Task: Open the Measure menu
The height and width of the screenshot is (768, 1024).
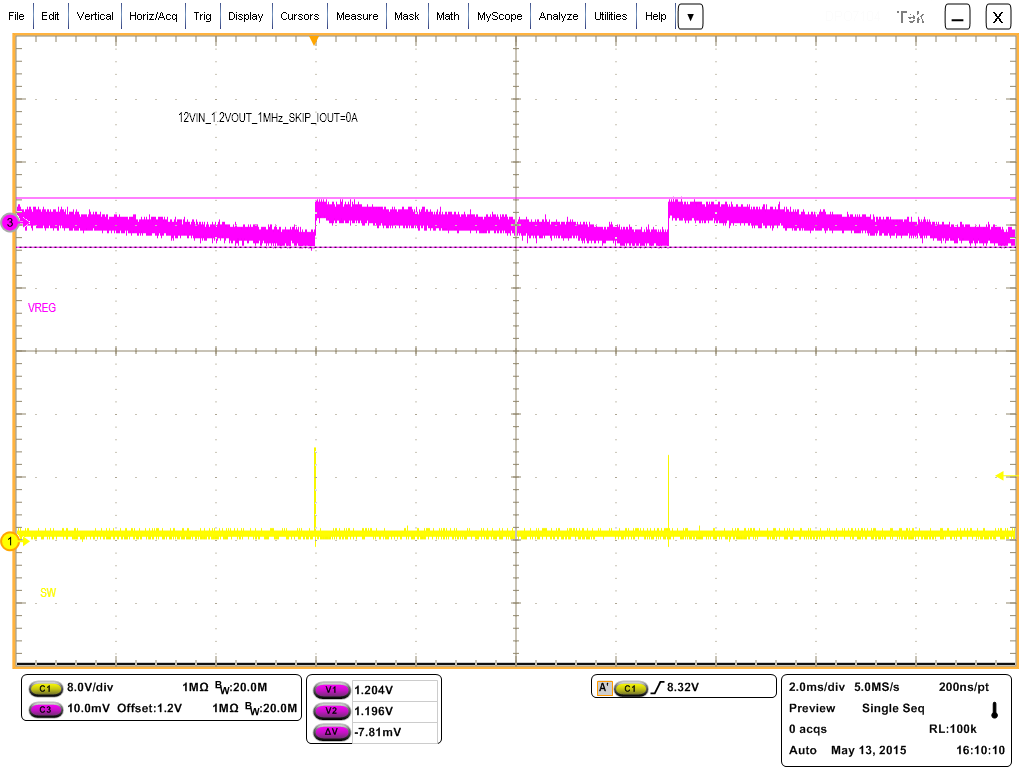Action: (358, 16)
